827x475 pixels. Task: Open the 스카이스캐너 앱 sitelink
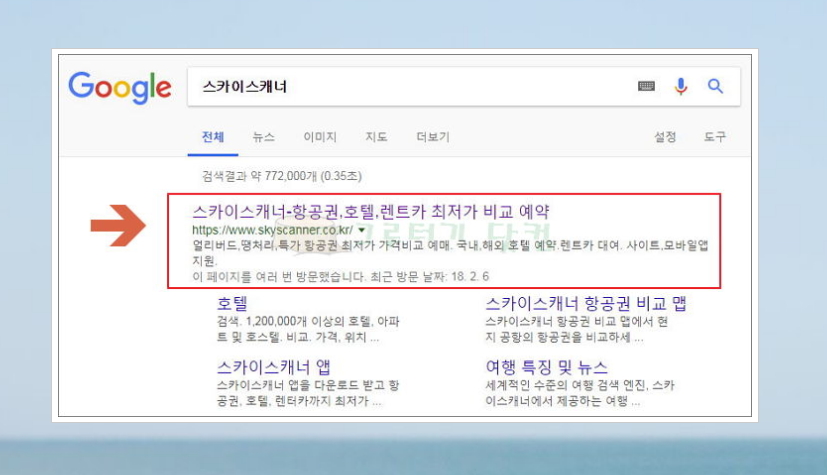coord(274,366)
